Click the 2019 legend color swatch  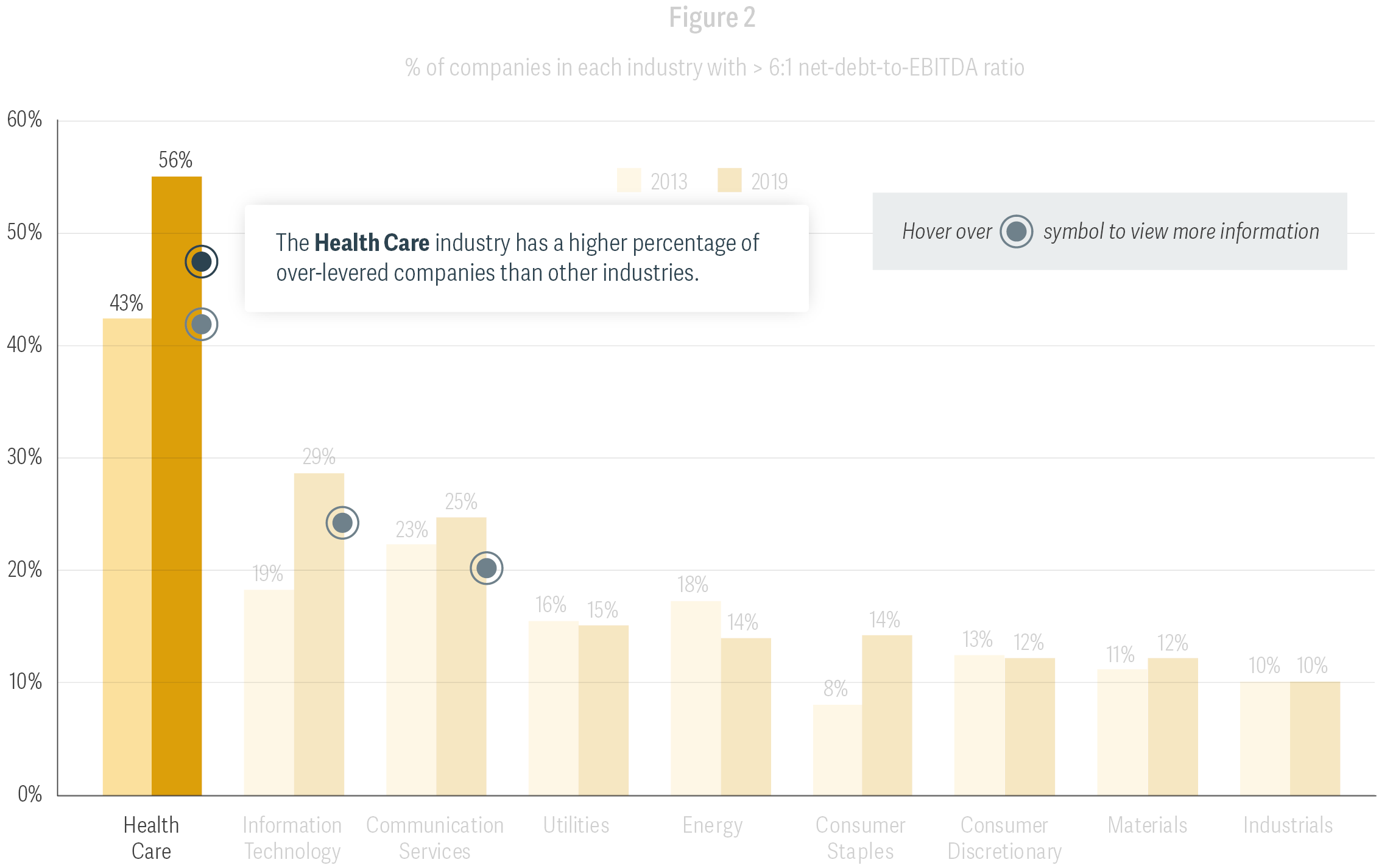(x=729, y=181)
